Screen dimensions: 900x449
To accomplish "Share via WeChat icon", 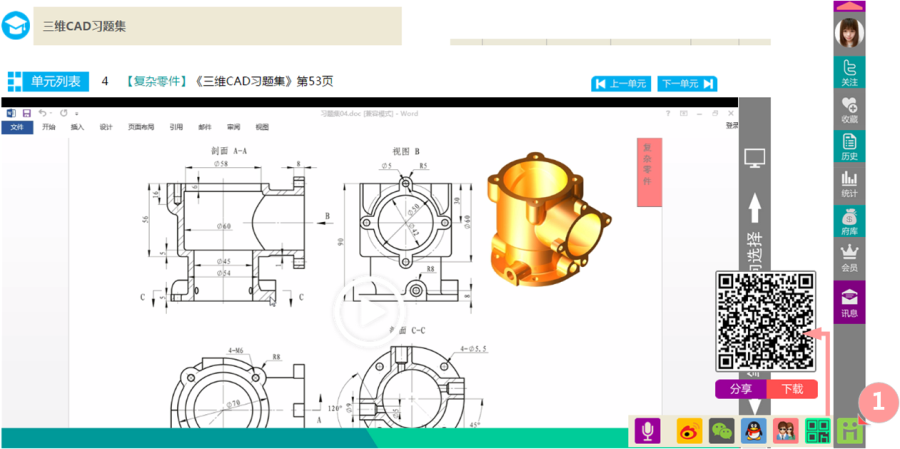I will click(721, 431).
